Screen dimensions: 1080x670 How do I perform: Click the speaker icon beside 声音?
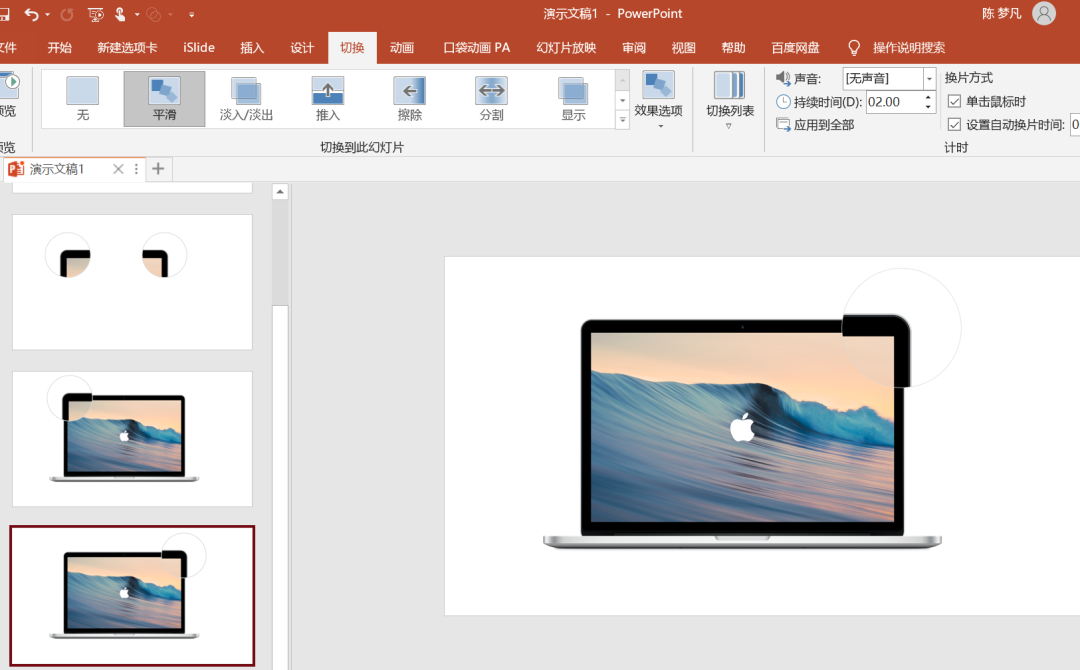coord(783,78)
